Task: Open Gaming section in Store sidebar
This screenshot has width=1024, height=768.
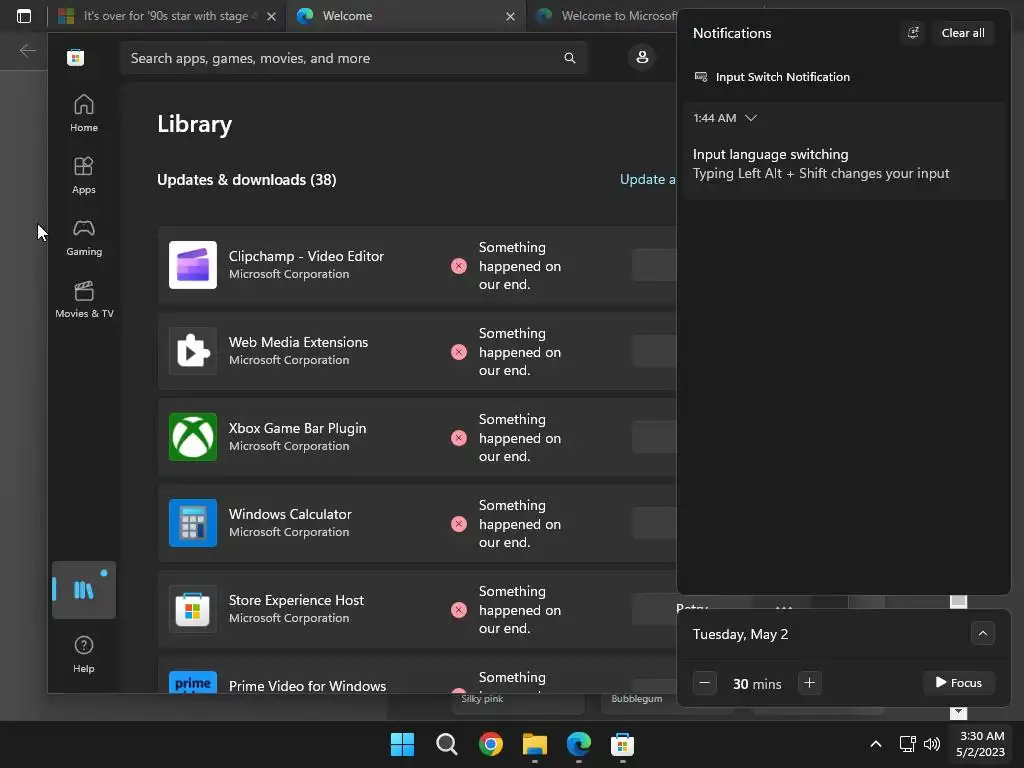Action: (x=84, y=237)
